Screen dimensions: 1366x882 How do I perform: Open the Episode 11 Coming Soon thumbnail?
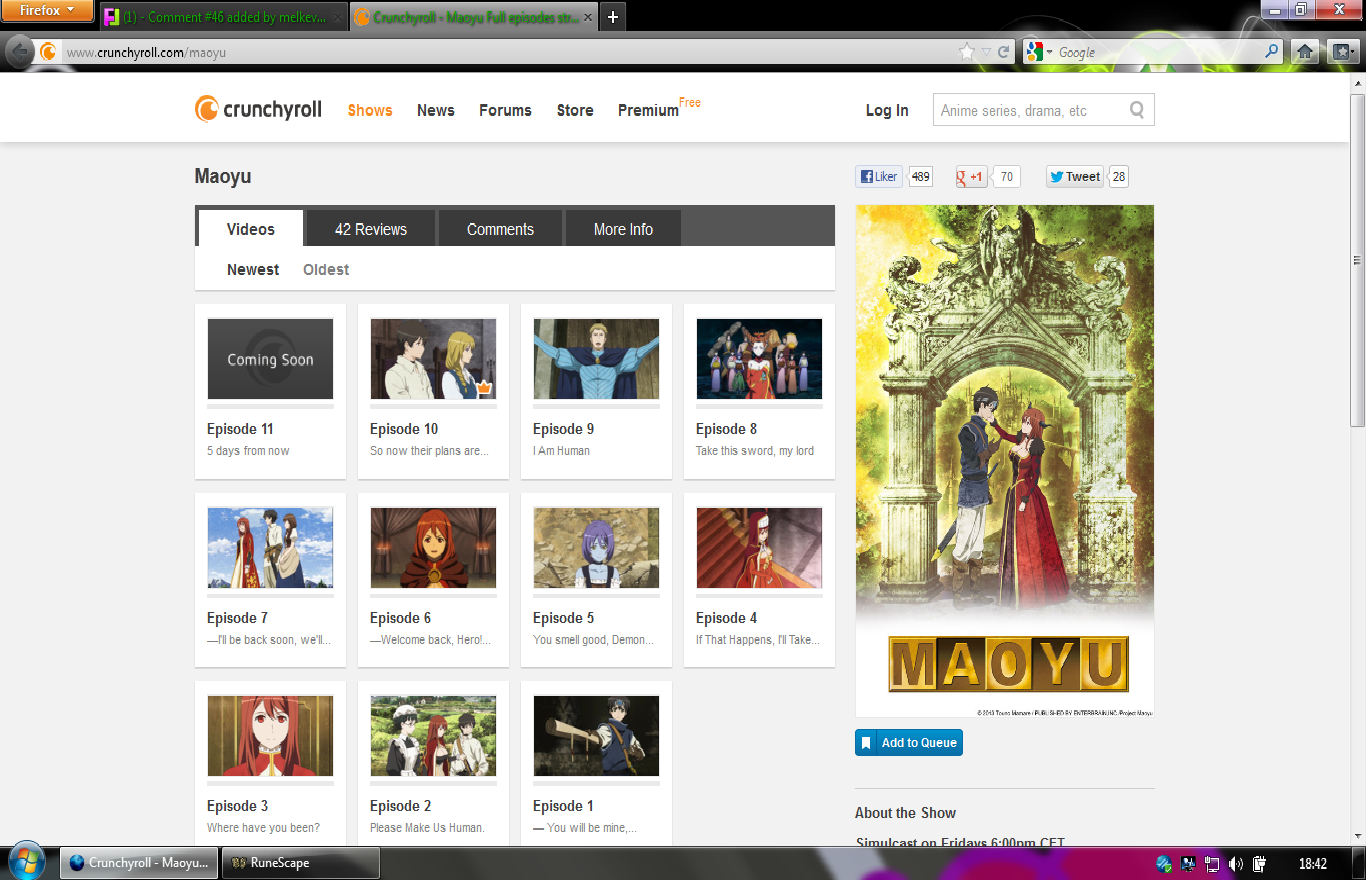(x=270, y=359)
